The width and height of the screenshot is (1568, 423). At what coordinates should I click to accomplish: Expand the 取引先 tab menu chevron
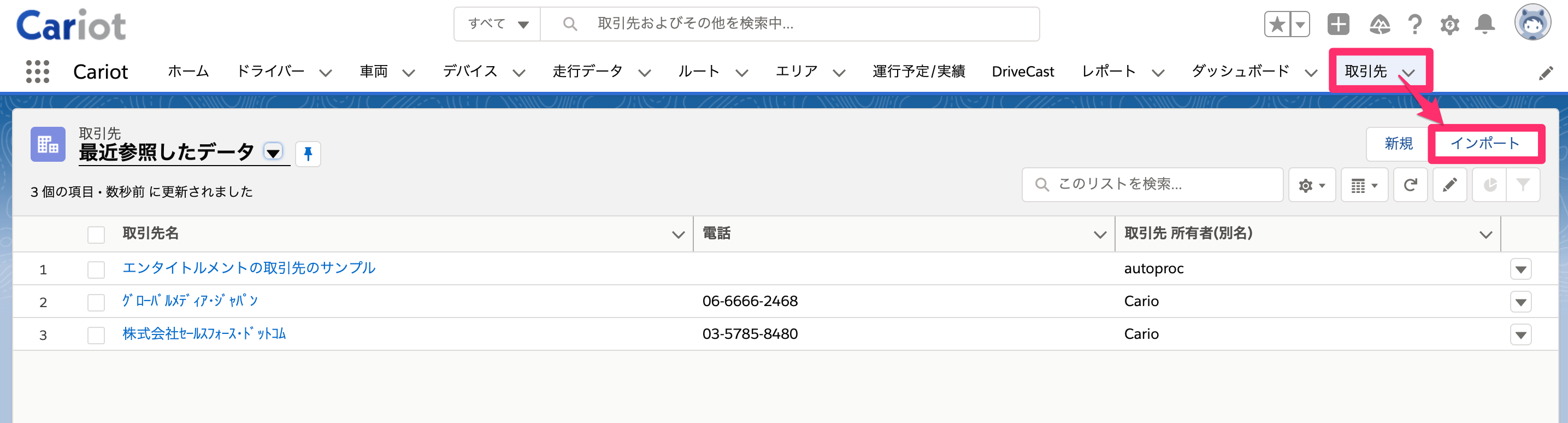1408,73
